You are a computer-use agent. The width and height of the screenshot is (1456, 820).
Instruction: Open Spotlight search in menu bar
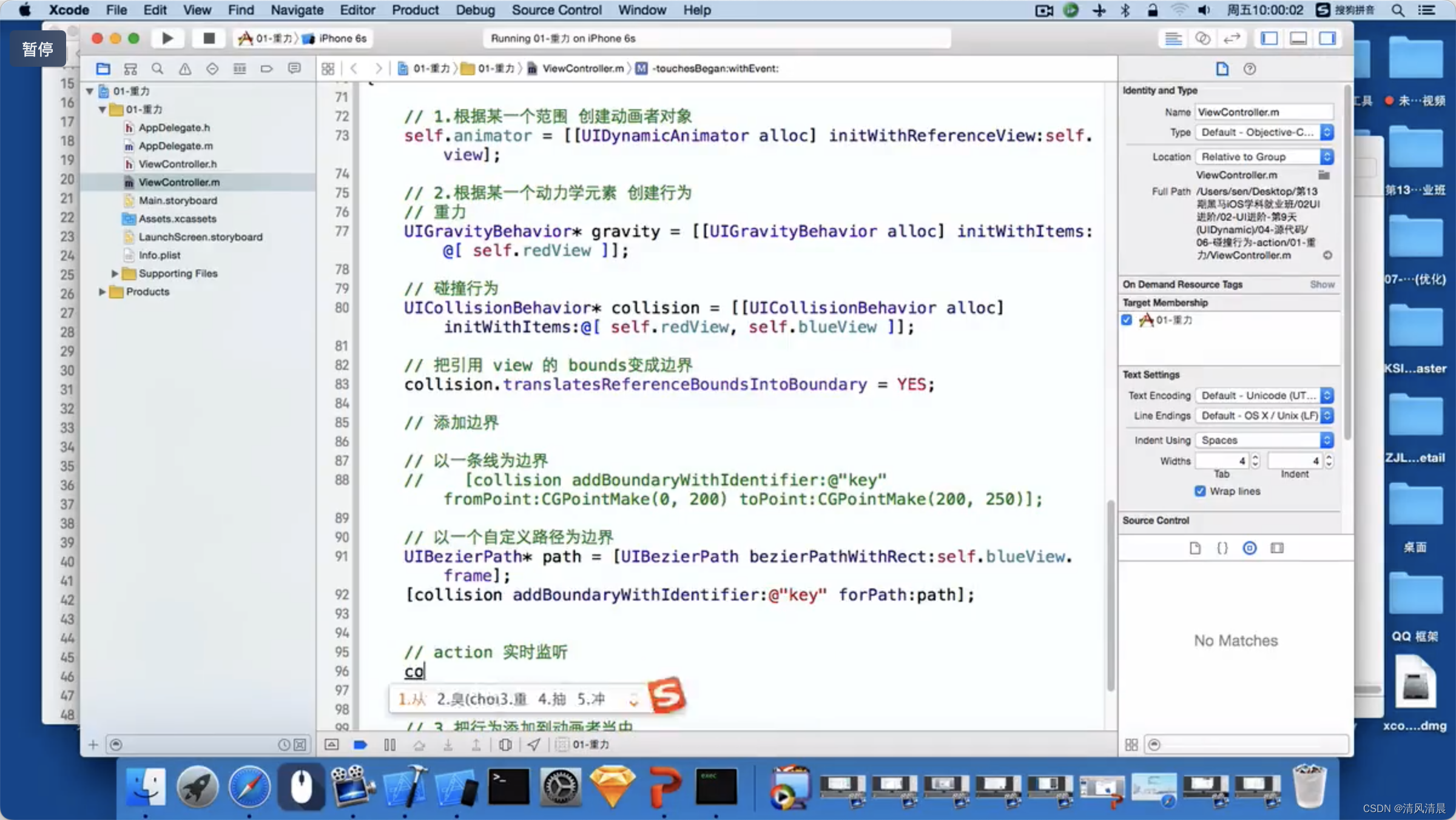click(x=1398, y=10)
